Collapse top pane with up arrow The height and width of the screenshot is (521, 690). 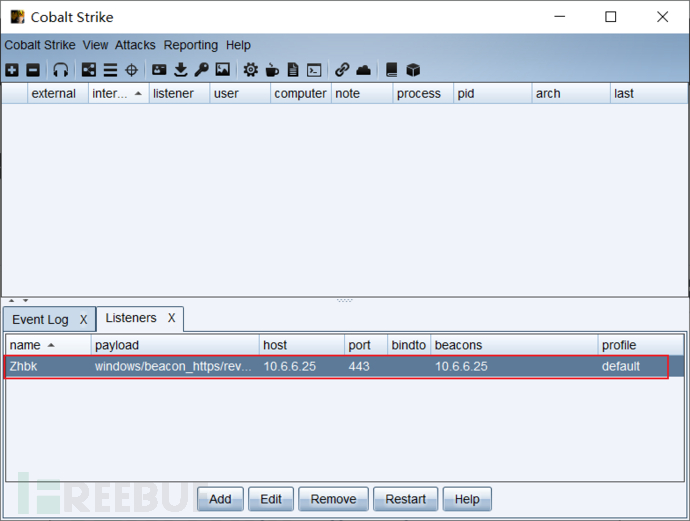12,301
